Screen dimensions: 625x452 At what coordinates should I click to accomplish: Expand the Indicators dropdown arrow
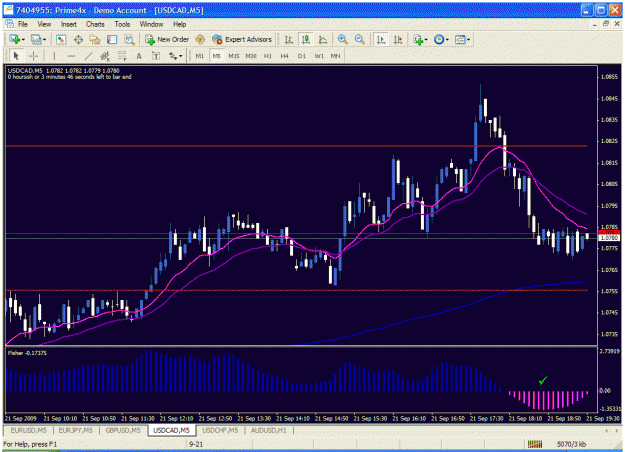click(426, 39)
